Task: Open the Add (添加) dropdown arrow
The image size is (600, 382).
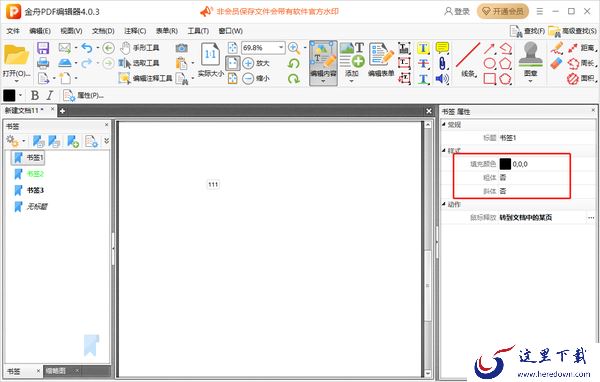Action: (x=352, y=82)
